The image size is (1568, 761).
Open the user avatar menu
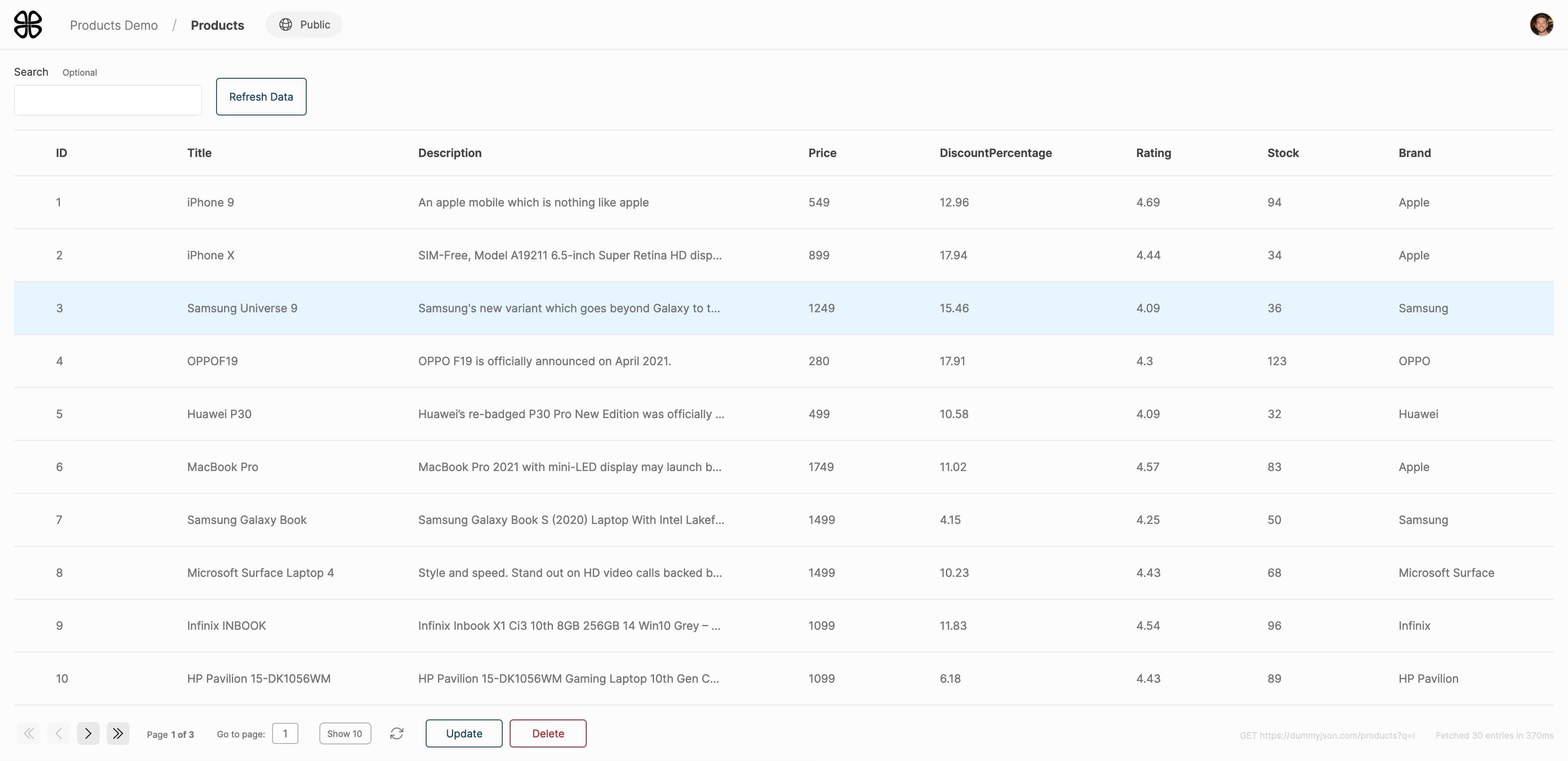coord(1541,24)
